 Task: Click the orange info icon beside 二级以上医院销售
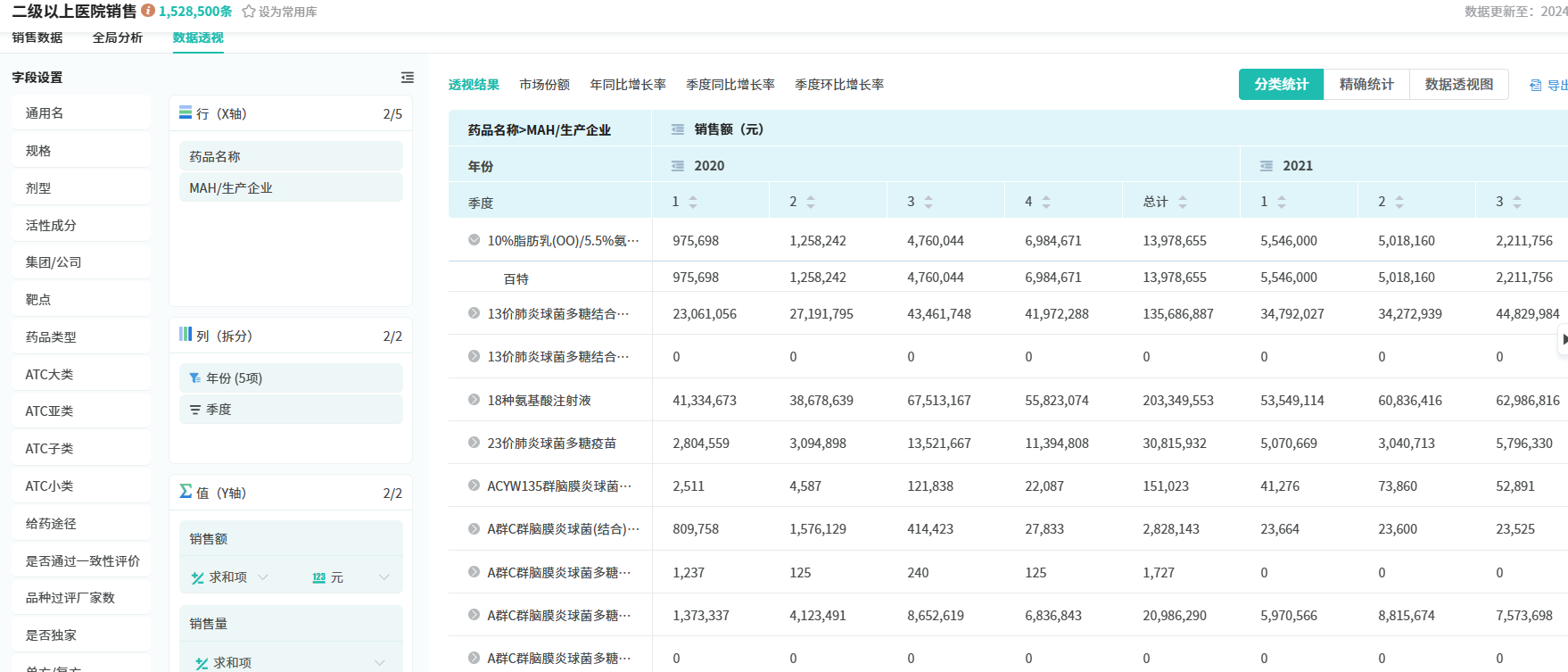click(148, 11)
